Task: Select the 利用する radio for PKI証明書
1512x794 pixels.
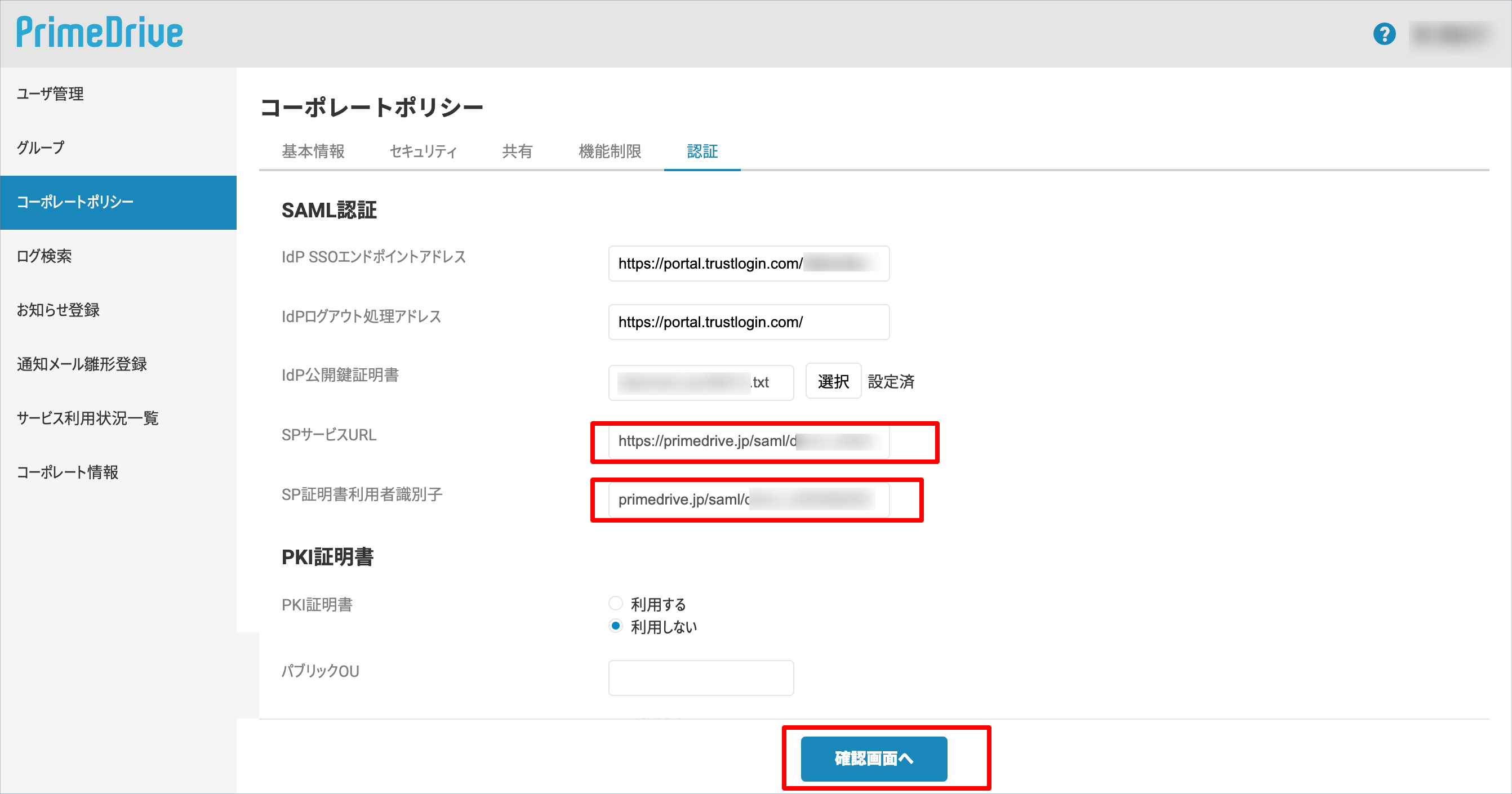Action: [x=615, y=603]
